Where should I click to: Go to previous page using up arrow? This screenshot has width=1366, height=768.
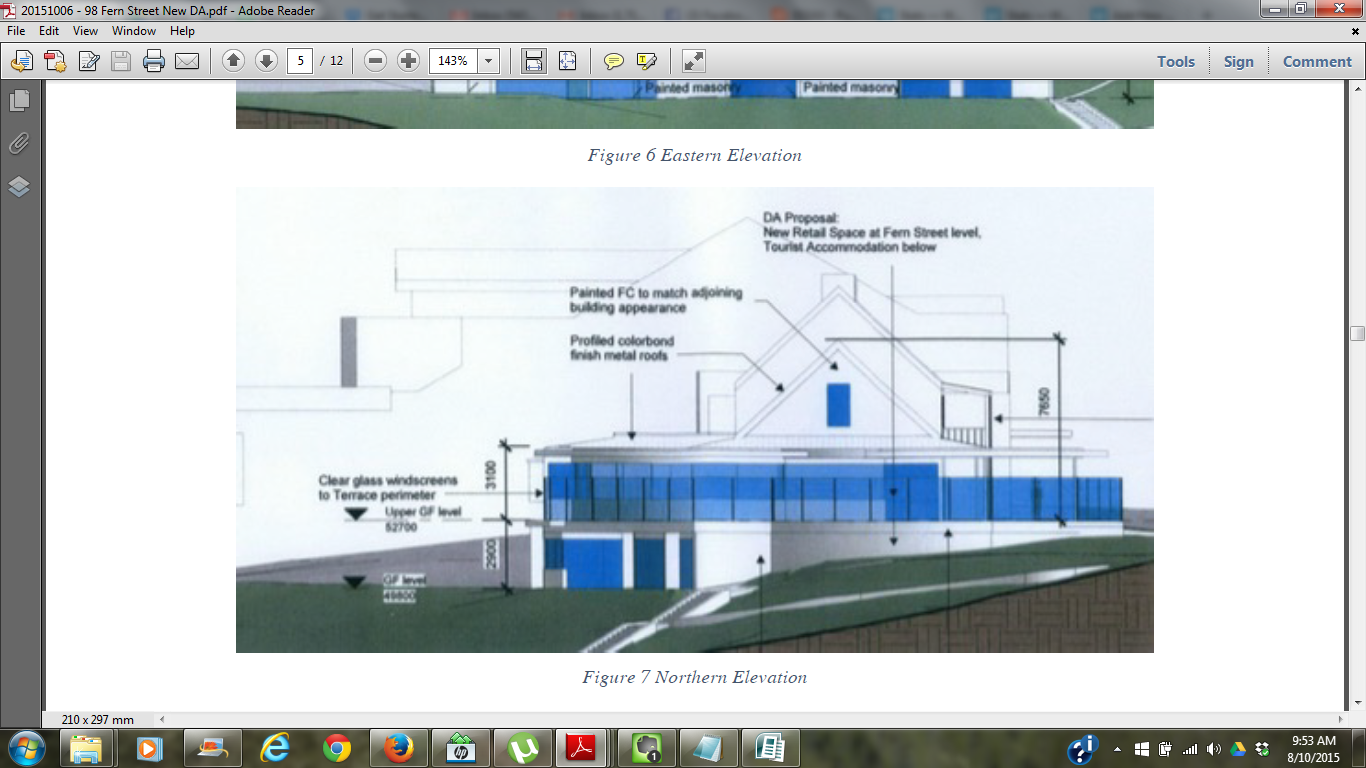click(x=233, y=61)
